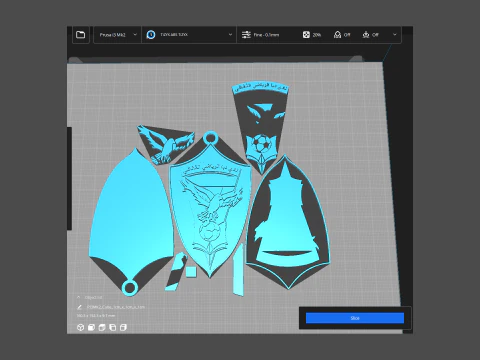Open print profile settings sliders icon

coord(246,35)
